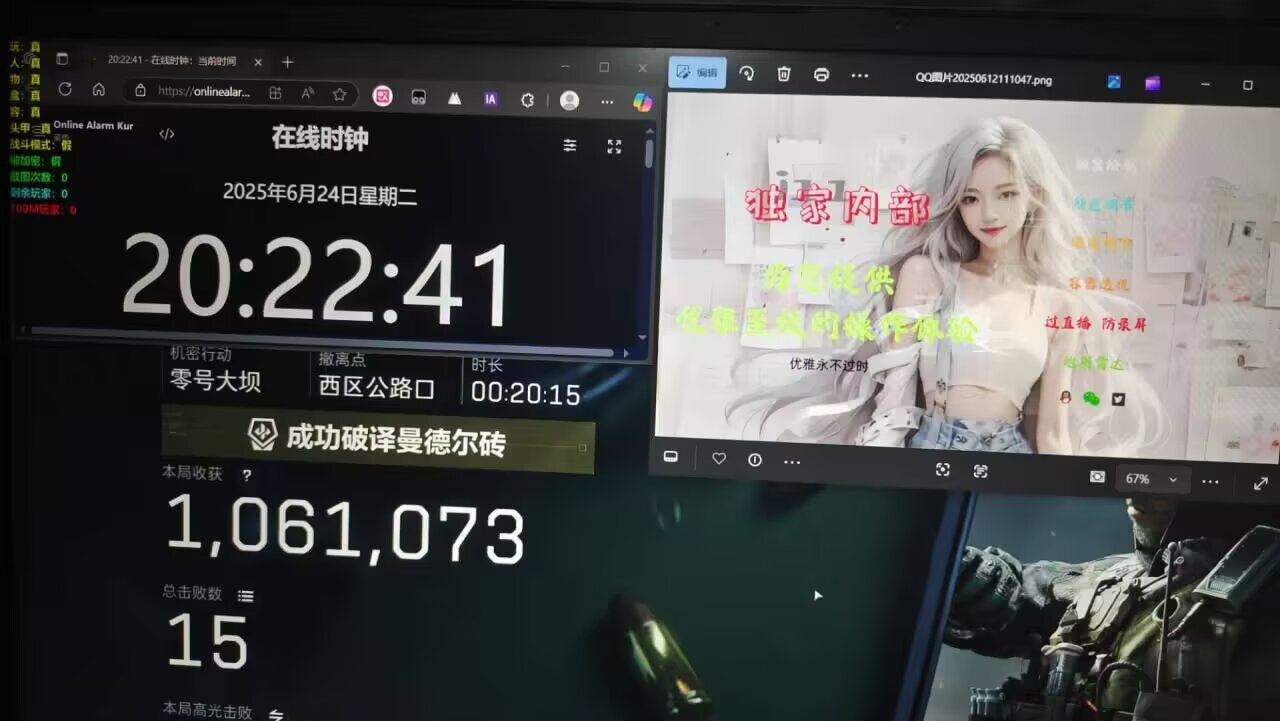Screen dimensions: 1280x721
Task: Open the purple IA extension
Action: [490, 99]
